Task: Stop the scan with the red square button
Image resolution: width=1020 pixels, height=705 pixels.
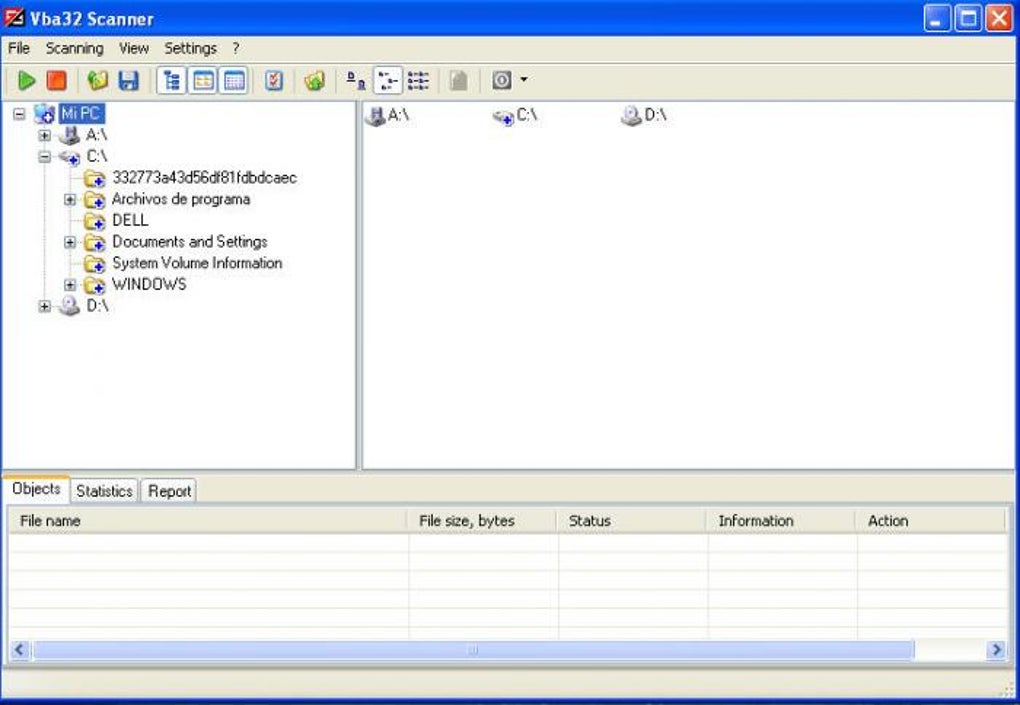Action: [57, 81]
